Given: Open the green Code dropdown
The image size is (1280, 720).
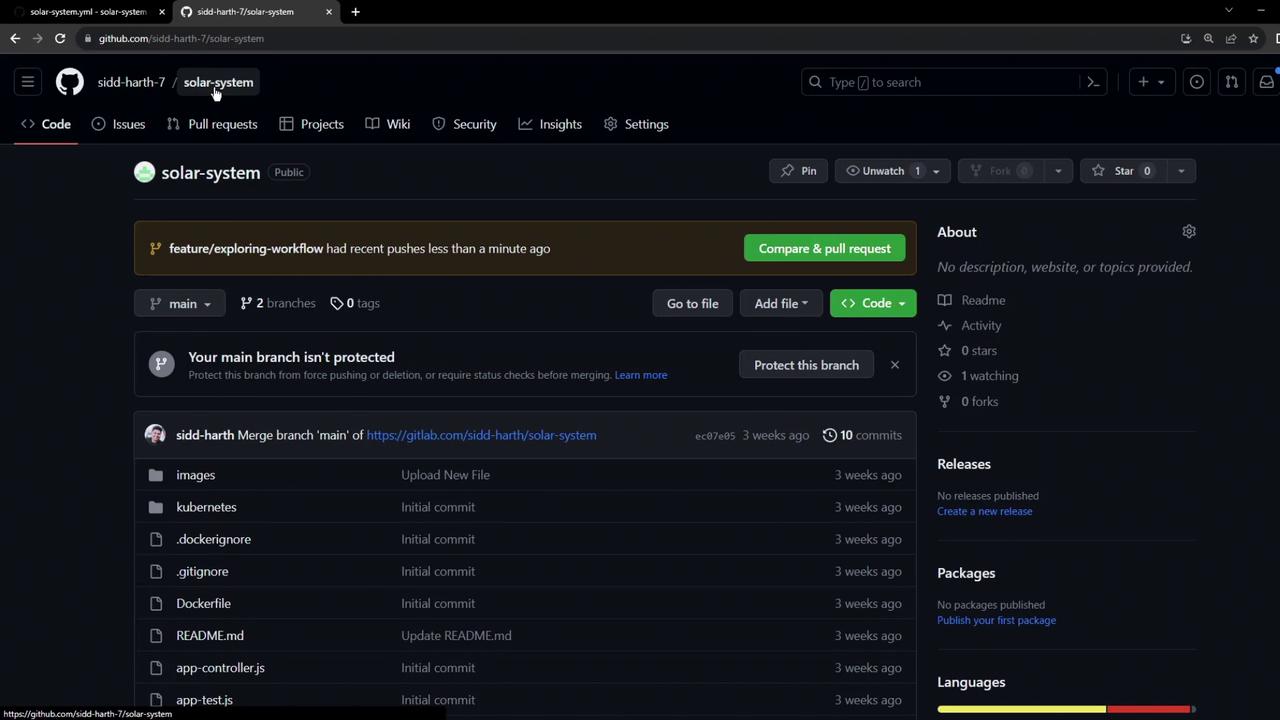Looking at the screenshot, I should [x=873, y=303].
